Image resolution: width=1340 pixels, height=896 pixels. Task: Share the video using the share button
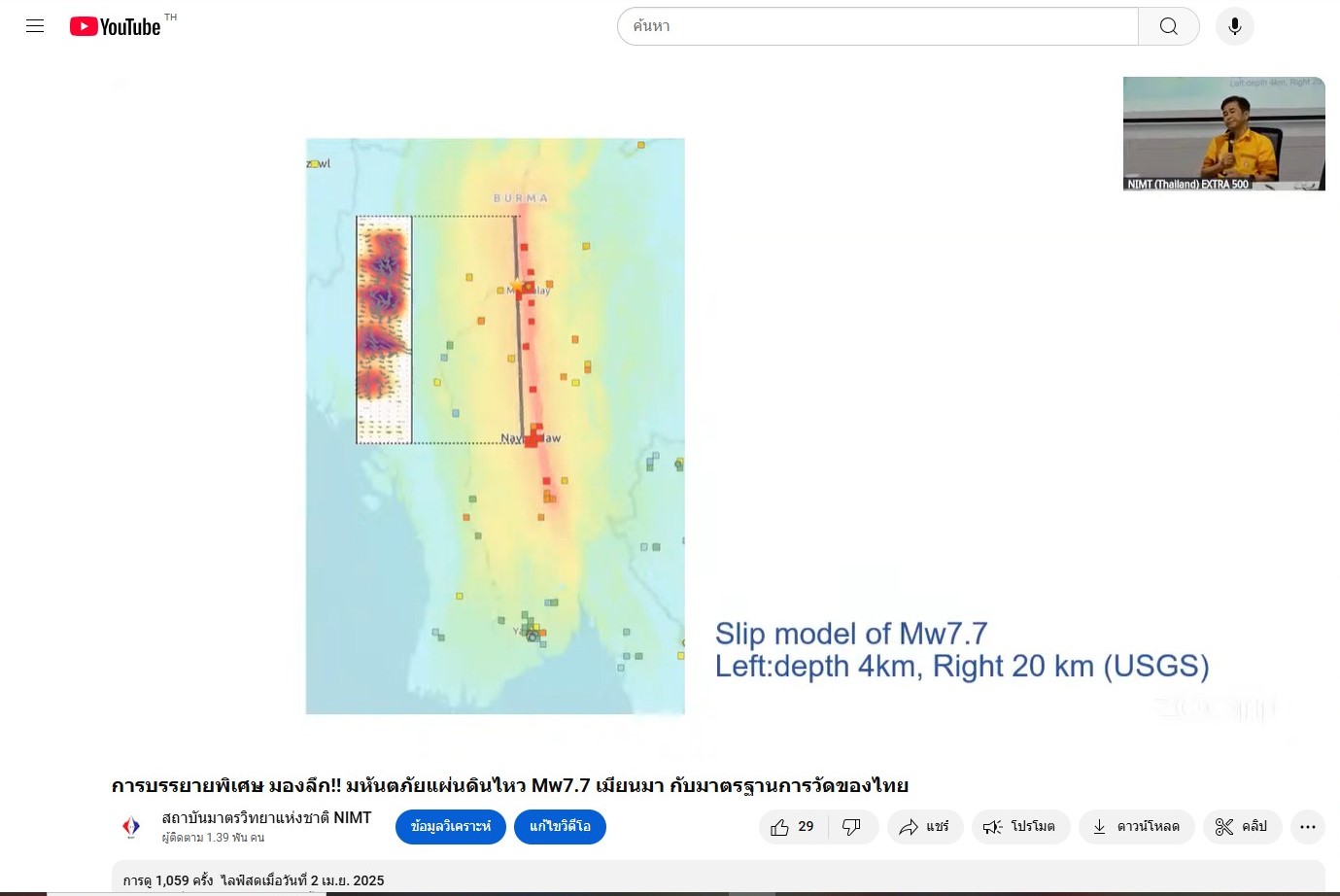pos(924,827)
